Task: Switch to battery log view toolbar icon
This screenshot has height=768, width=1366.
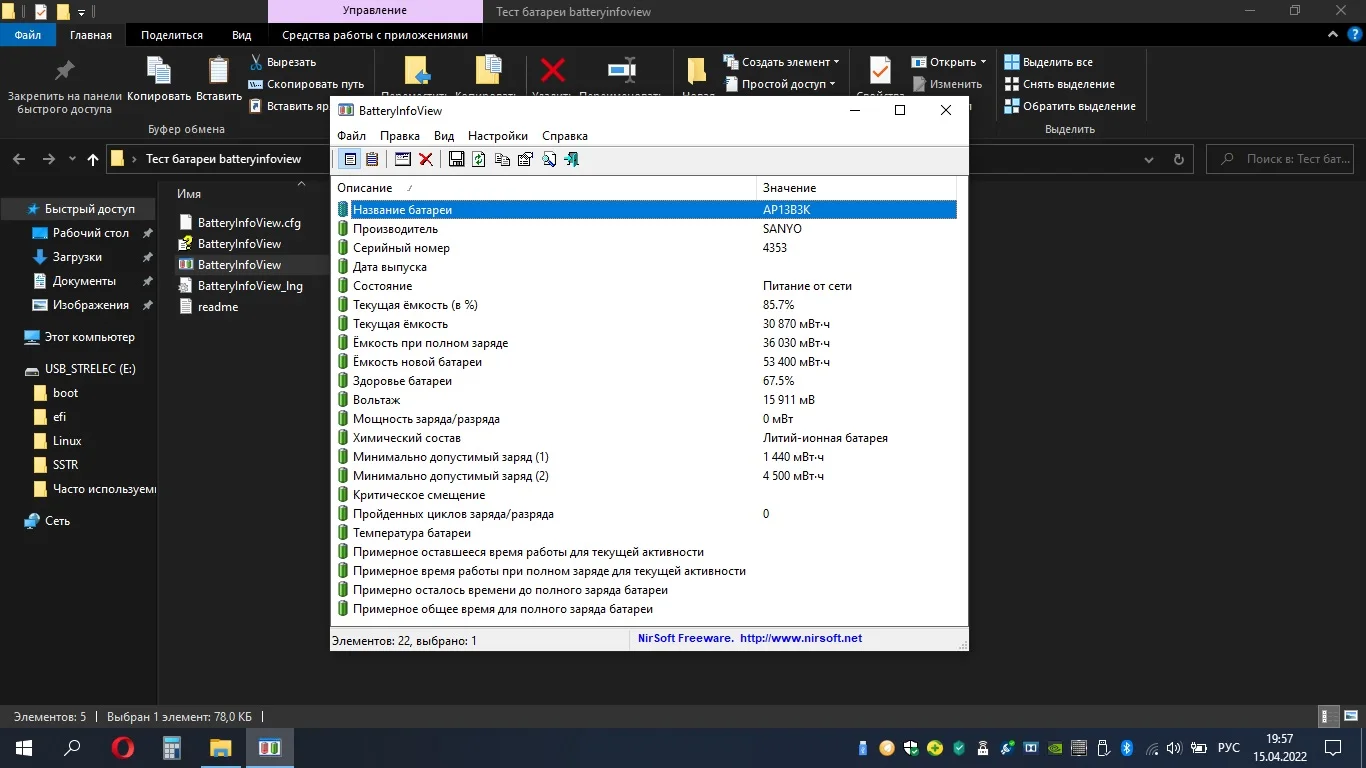Action: coord(372,159)
